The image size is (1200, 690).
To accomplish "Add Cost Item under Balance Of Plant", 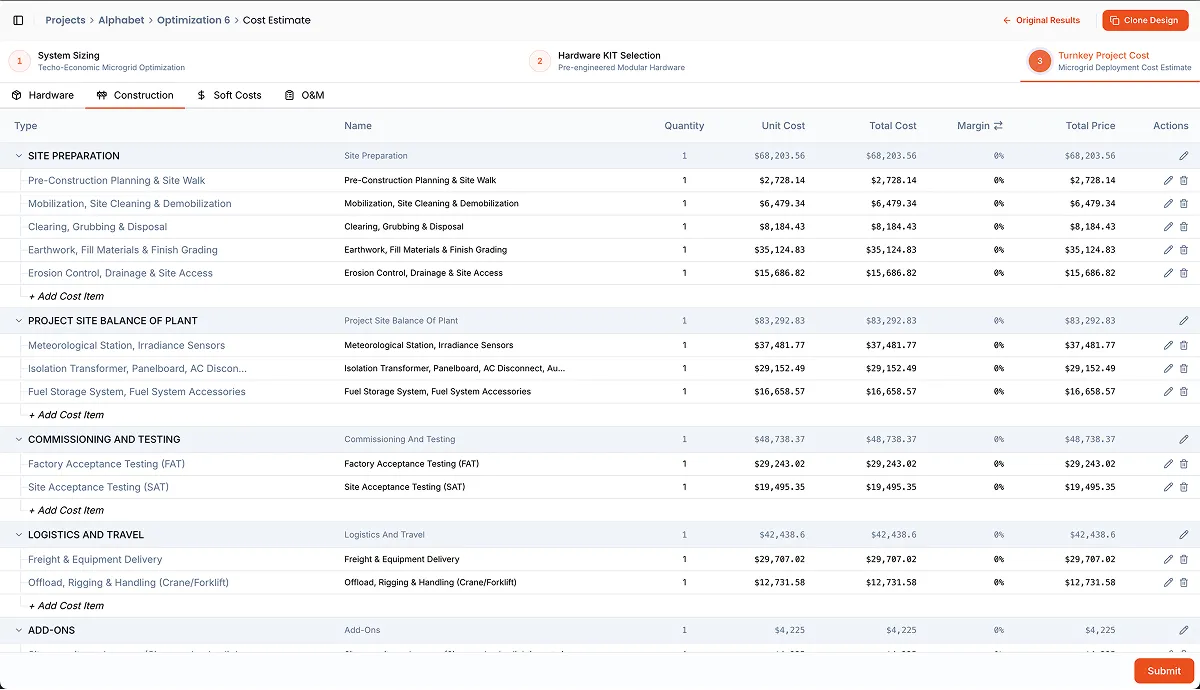I will click(66, 415).
